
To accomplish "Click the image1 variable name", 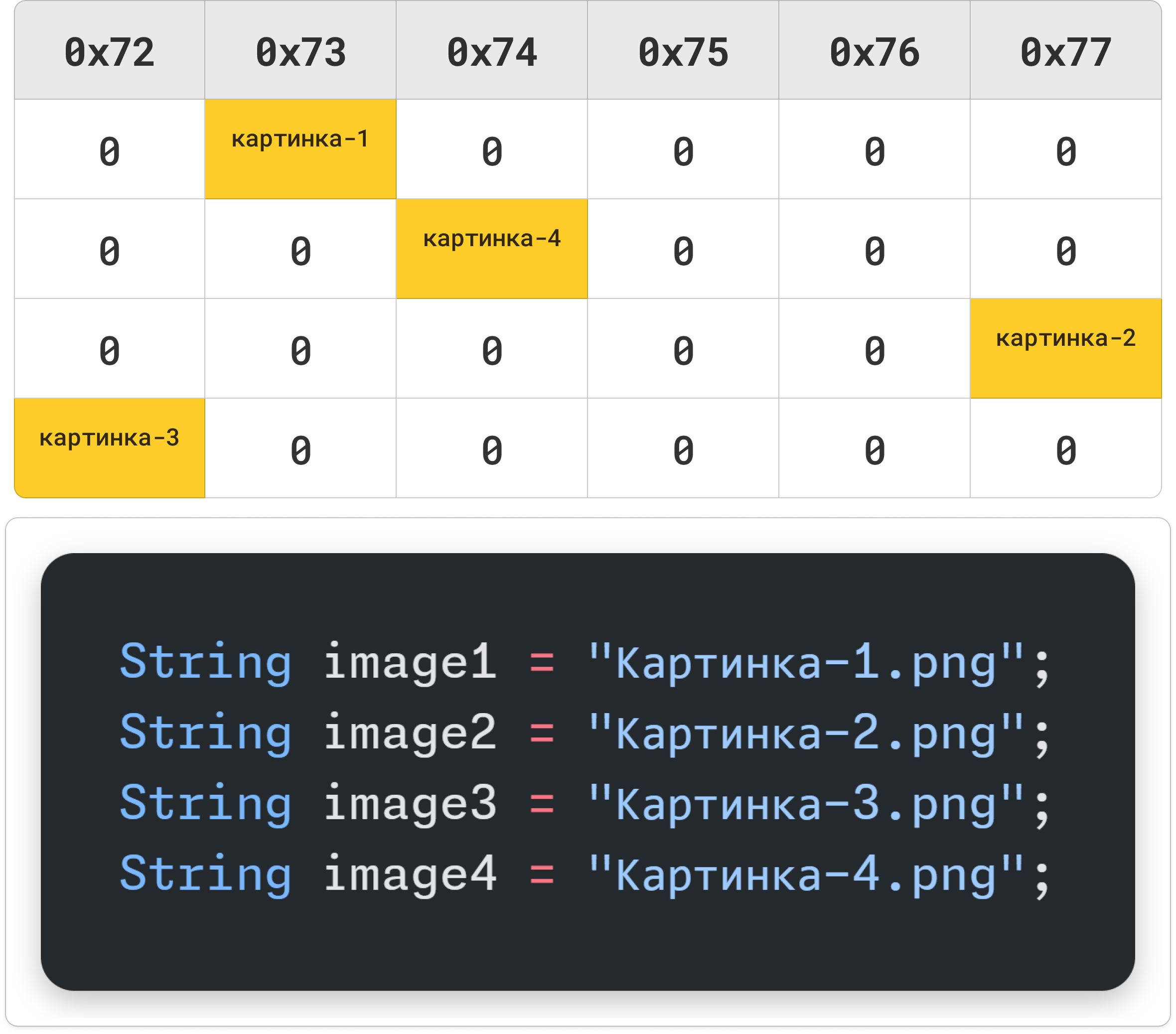I will (x=410, y=663).
